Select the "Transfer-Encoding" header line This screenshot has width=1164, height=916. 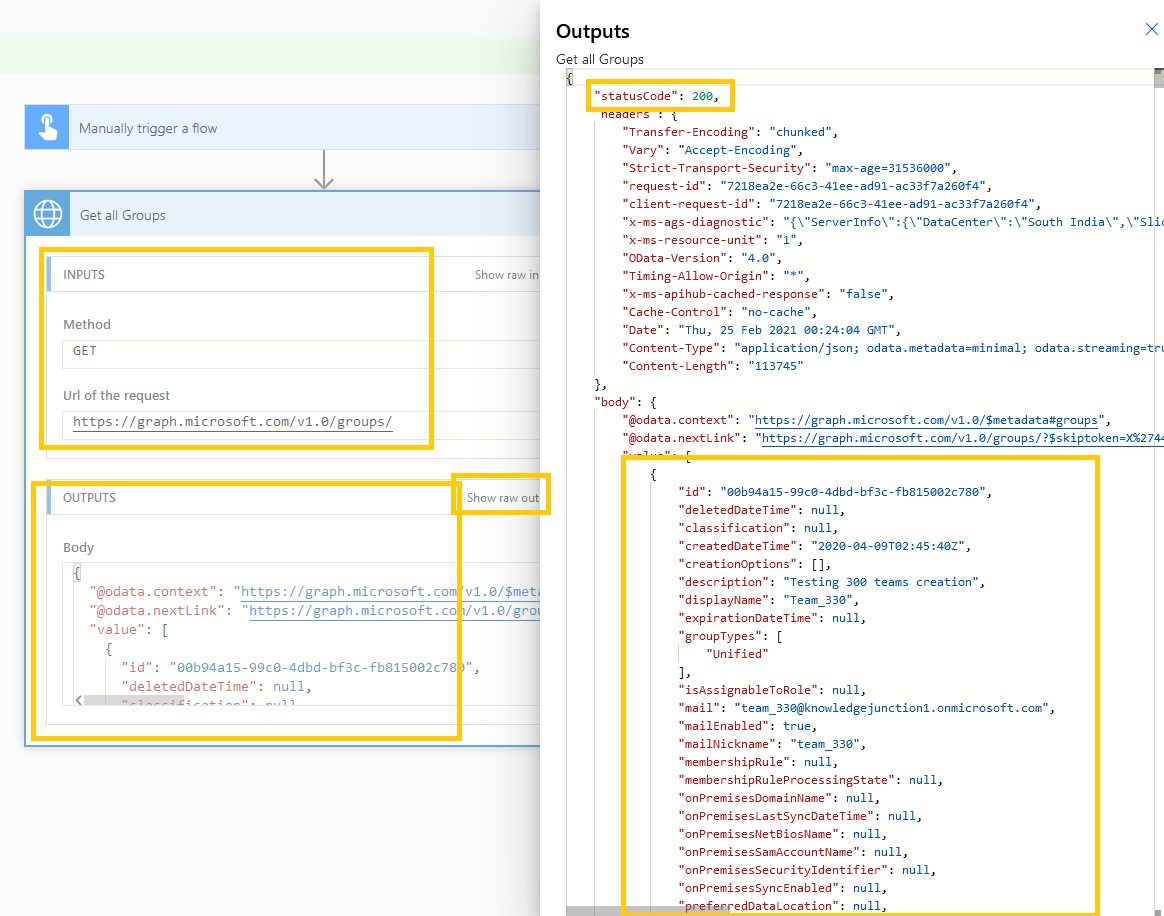tap(730, 132)
